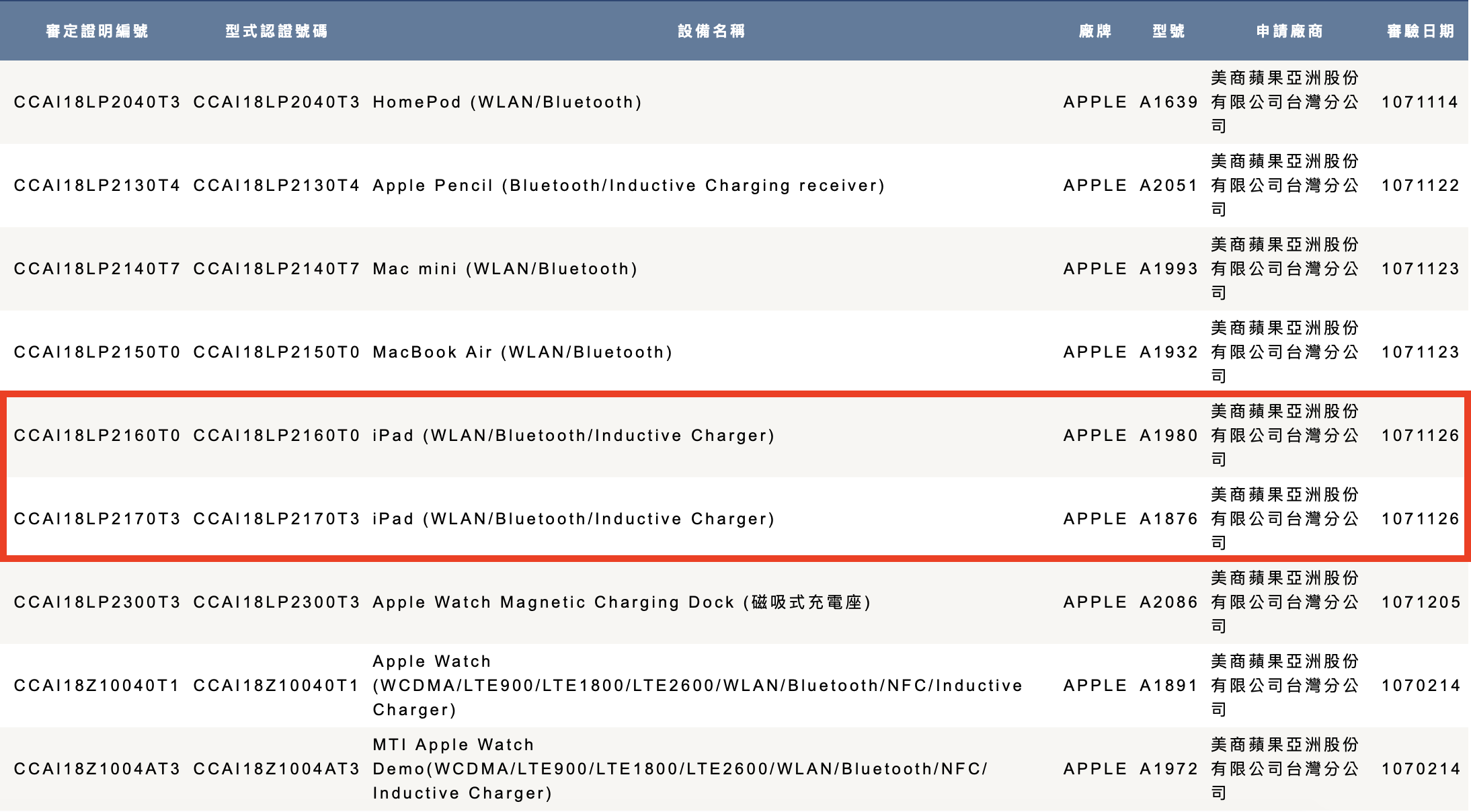Image resolution: width=1471 pixels, height=812 pixels.
Task: Click second-column type approval code CCAI18LP2130T4
Action: click(x=276, y=186)
